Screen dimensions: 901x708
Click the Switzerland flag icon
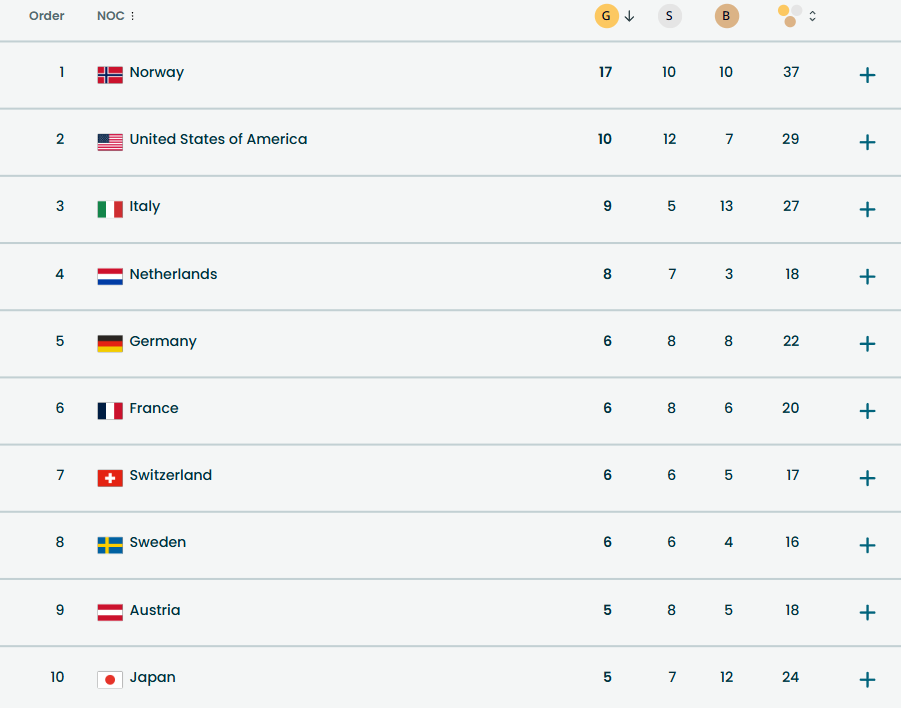(x=110, y=477)
